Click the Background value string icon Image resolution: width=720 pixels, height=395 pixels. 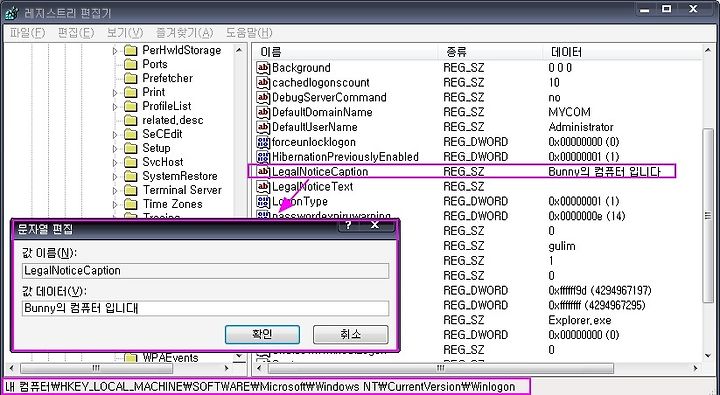(263, 68)
